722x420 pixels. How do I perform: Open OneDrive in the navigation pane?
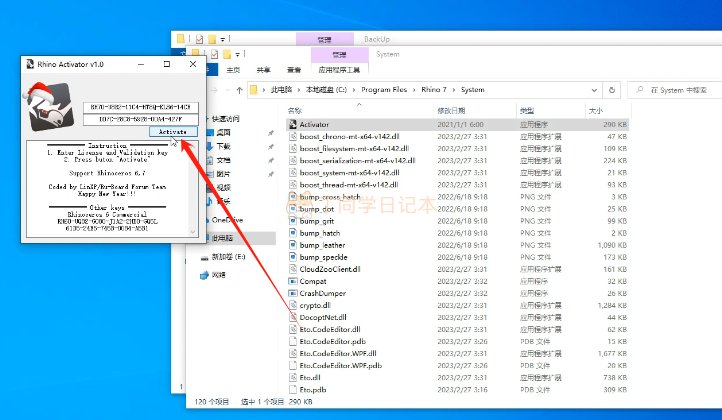pyautogui.click(x=226, y=219)
